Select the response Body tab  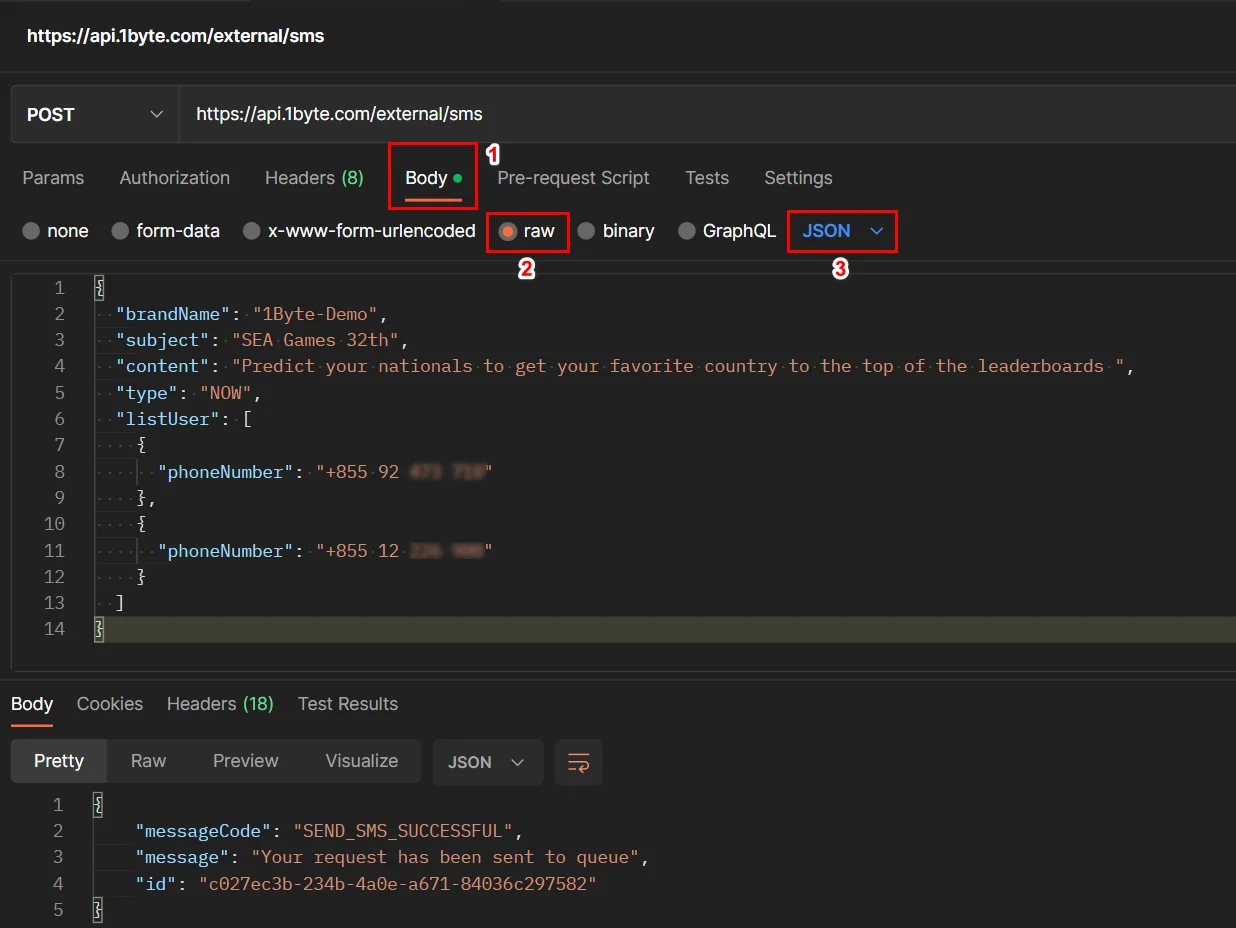point(32,704)
